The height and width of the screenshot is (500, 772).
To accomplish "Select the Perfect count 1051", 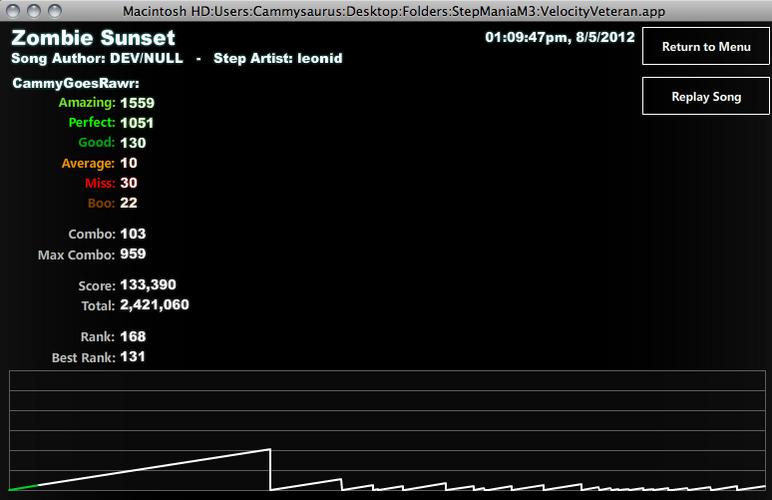I will 137,123.
